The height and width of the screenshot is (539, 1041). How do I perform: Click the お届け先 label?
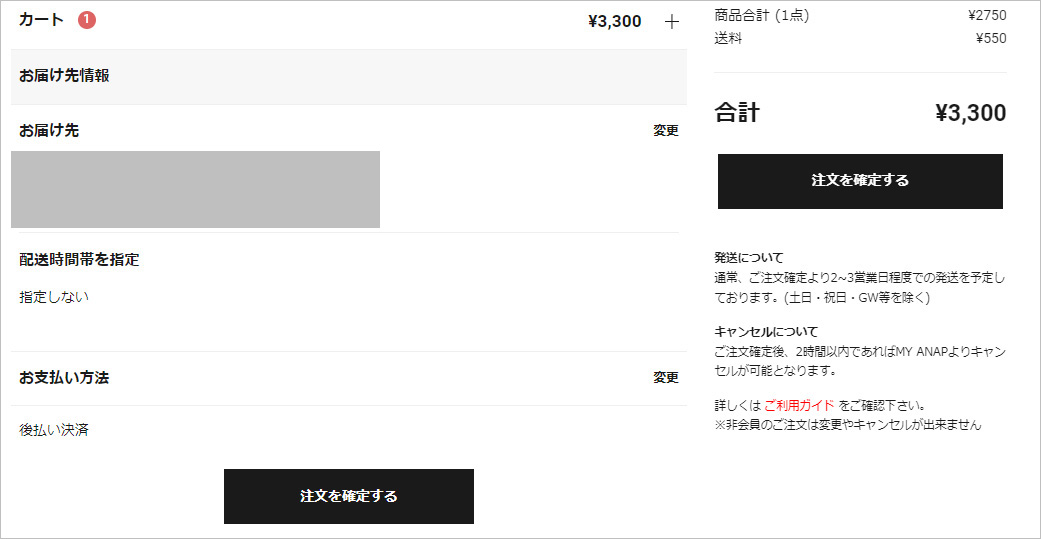coord(49,130)
